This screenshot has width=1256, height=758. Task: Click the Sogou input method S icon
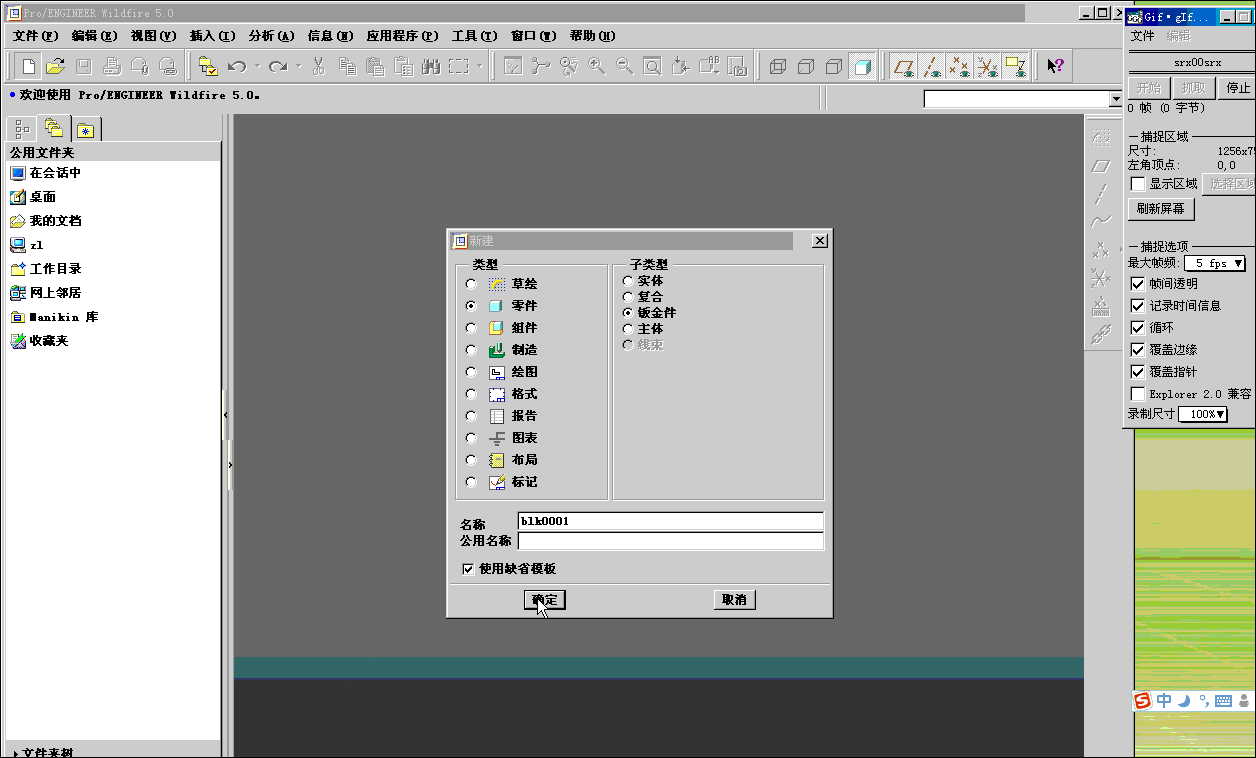tap(1142, 701)
